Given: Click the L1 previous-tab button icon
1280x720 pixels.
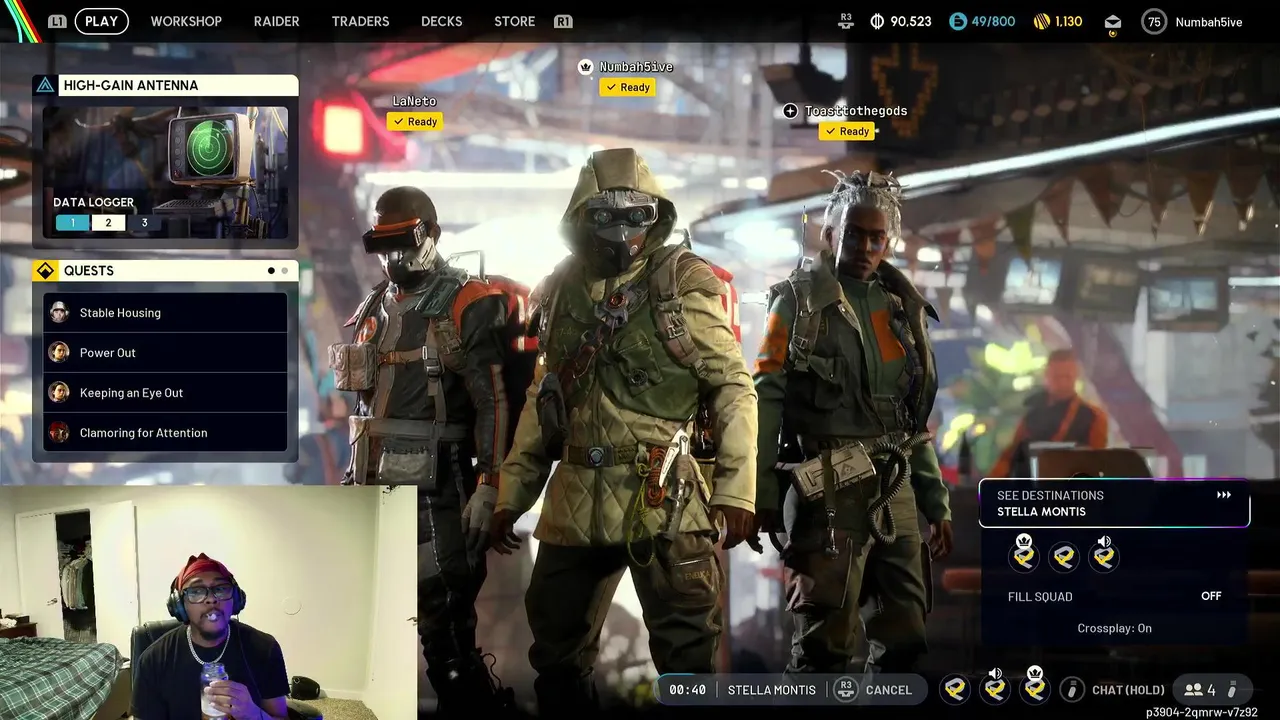Looking at the screenshot, I should (x=57, y=21).
